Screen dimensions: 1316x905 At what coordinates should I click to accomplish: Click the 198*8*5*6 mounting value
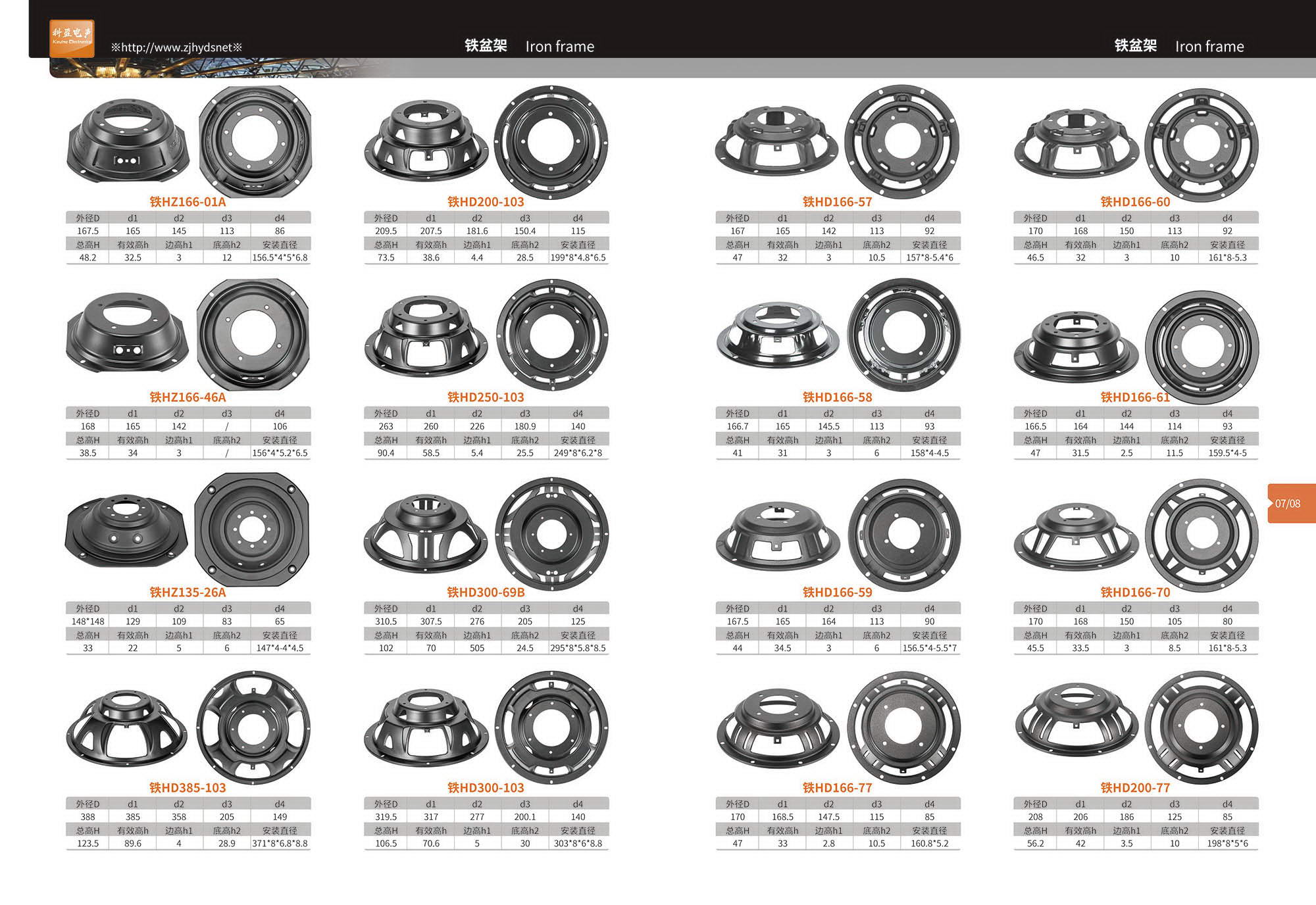coord(1227,843)
